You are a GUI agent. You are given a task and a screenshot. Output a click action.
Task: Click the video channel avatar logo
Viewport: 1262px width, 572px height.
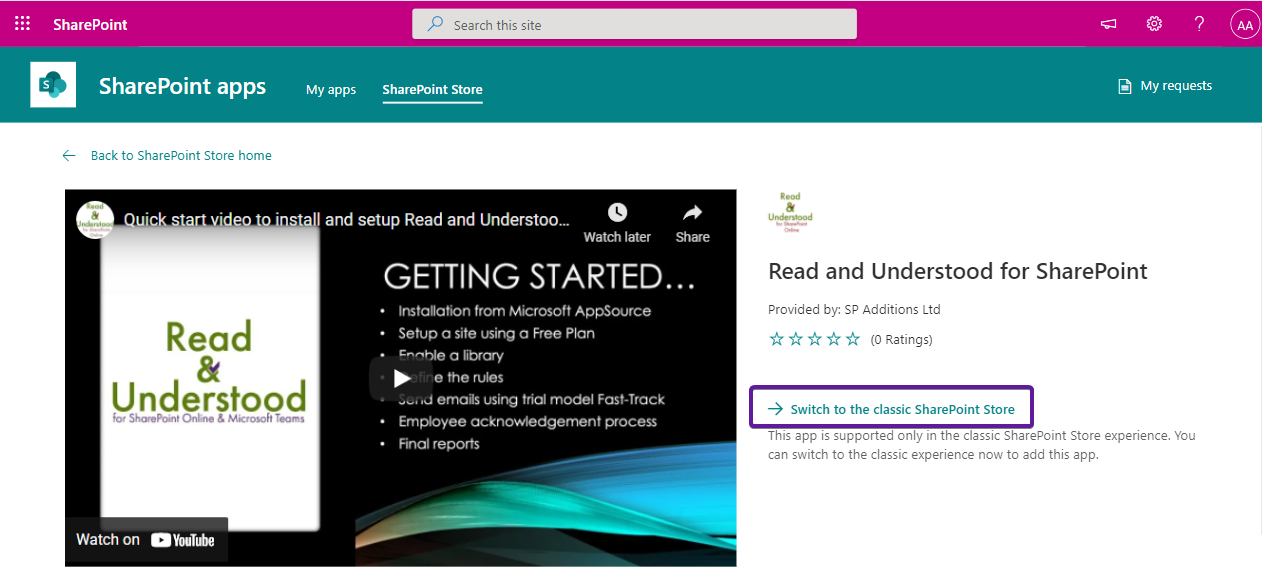tap(95, 220)
